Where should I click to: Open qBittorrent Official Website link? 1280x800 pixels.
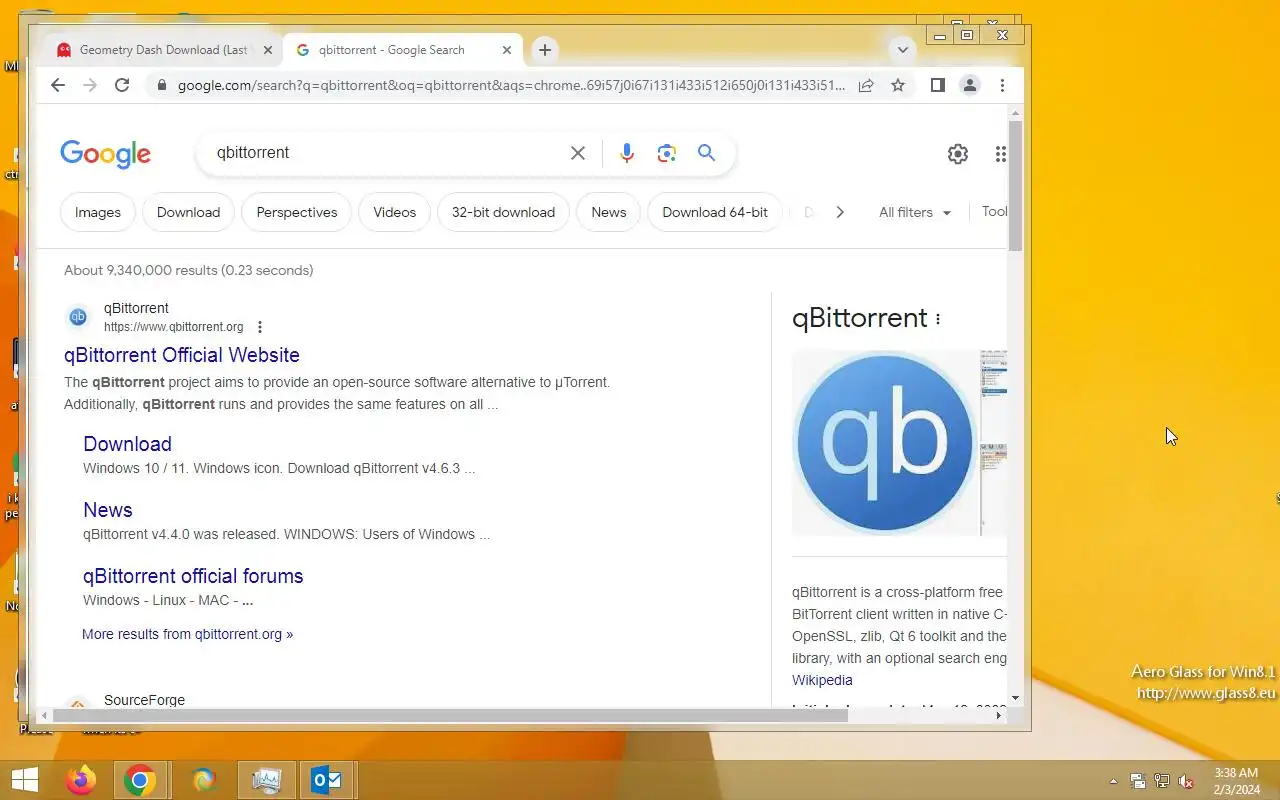182,355
